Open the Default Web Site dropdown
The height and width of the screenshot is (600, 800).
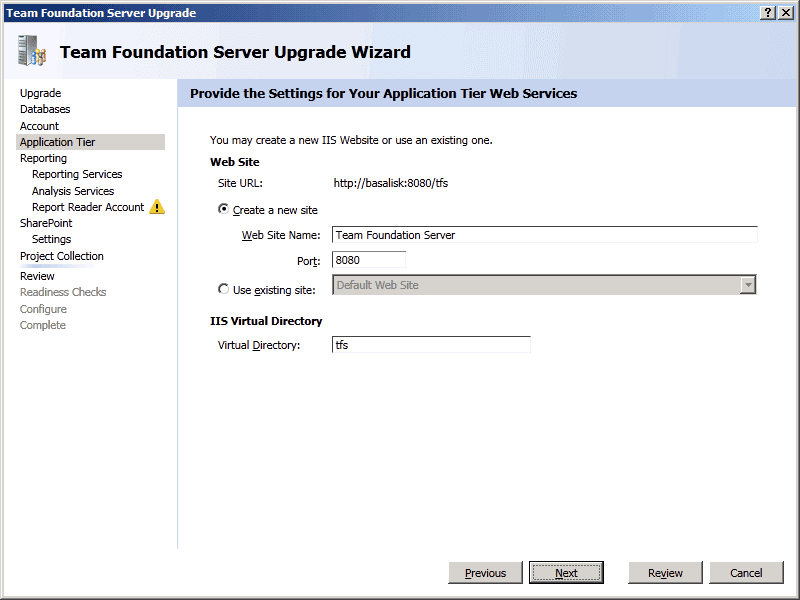(x=747, y=285)
